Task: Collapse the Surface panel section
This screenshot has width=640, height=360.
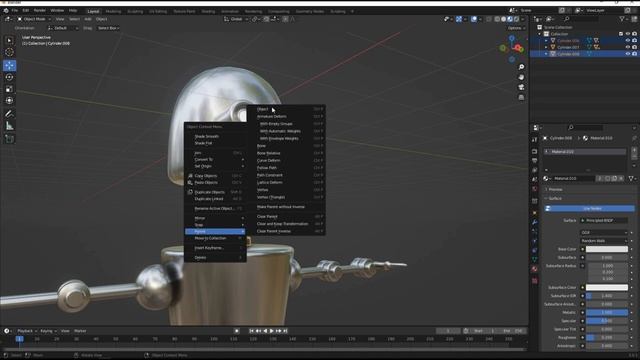Action: (x=555, y=198)
